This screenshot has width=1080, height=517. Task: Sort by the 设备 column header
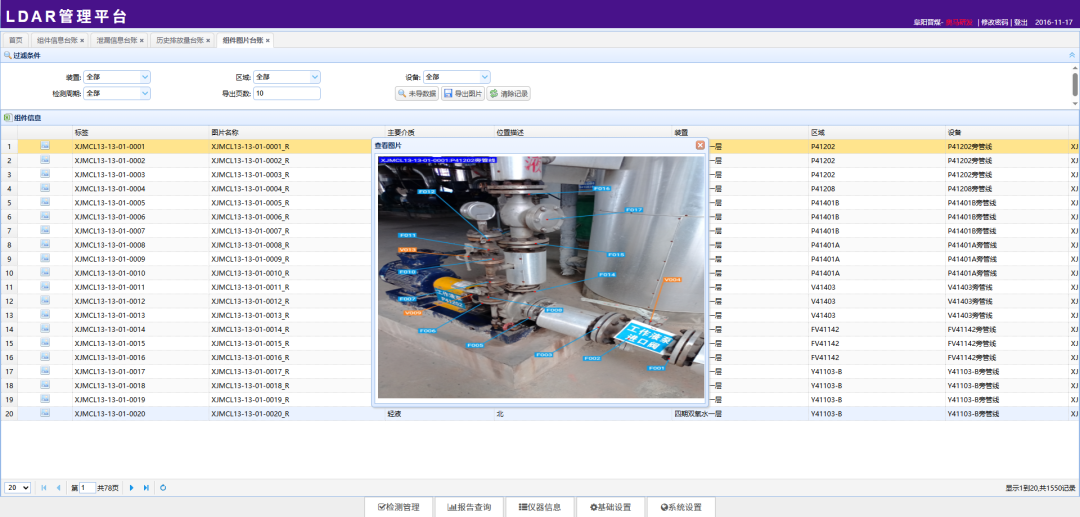coord(1006,132)
